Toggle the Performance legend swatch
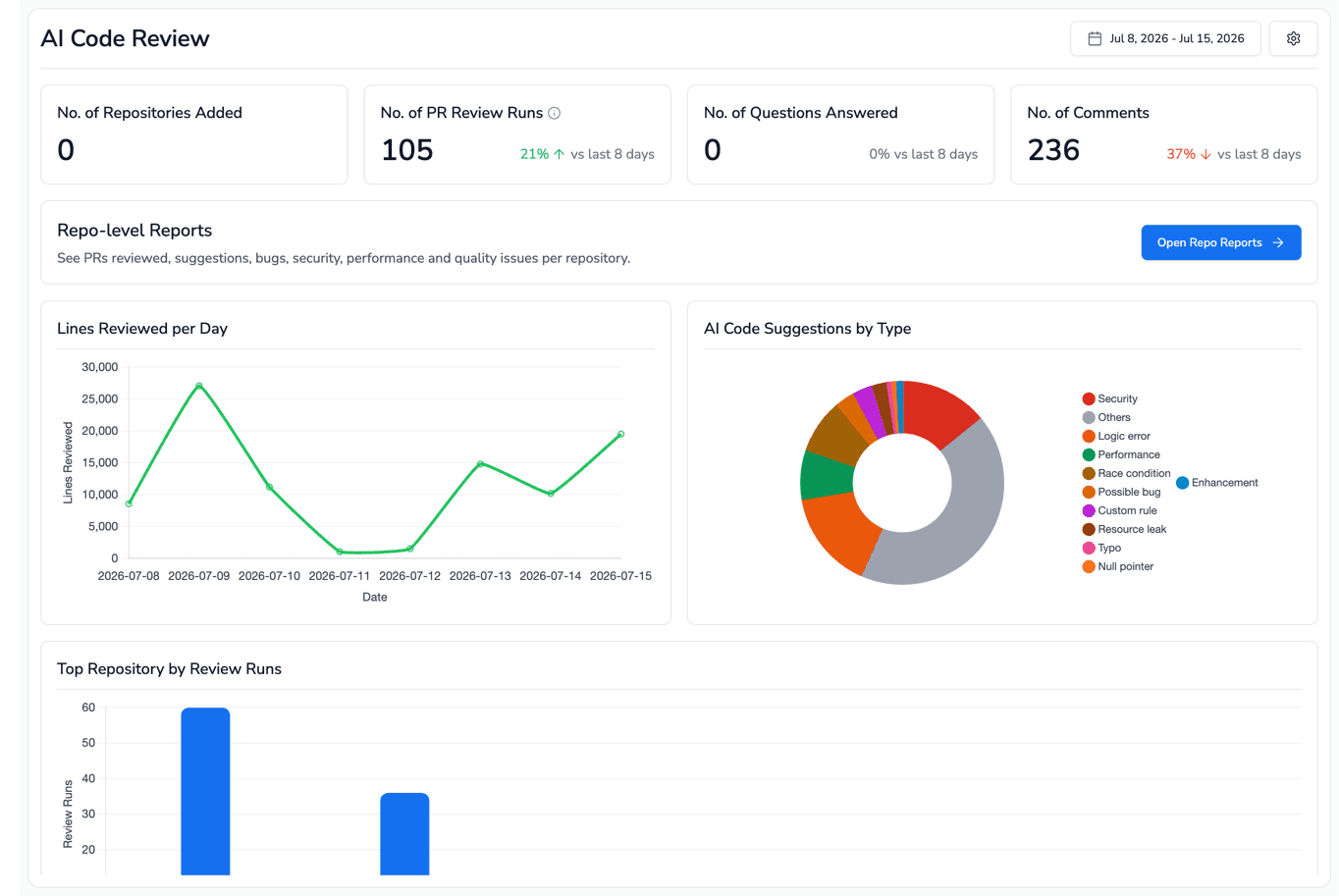The image size is (1339, 896). [x=1089, y=454]
